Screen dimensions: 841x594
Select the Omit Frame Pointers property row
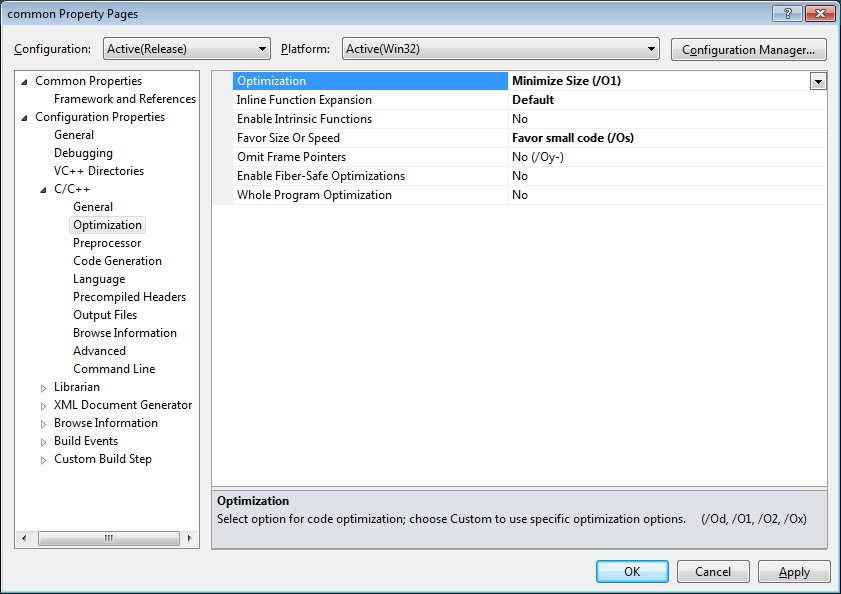coord(291,157)
